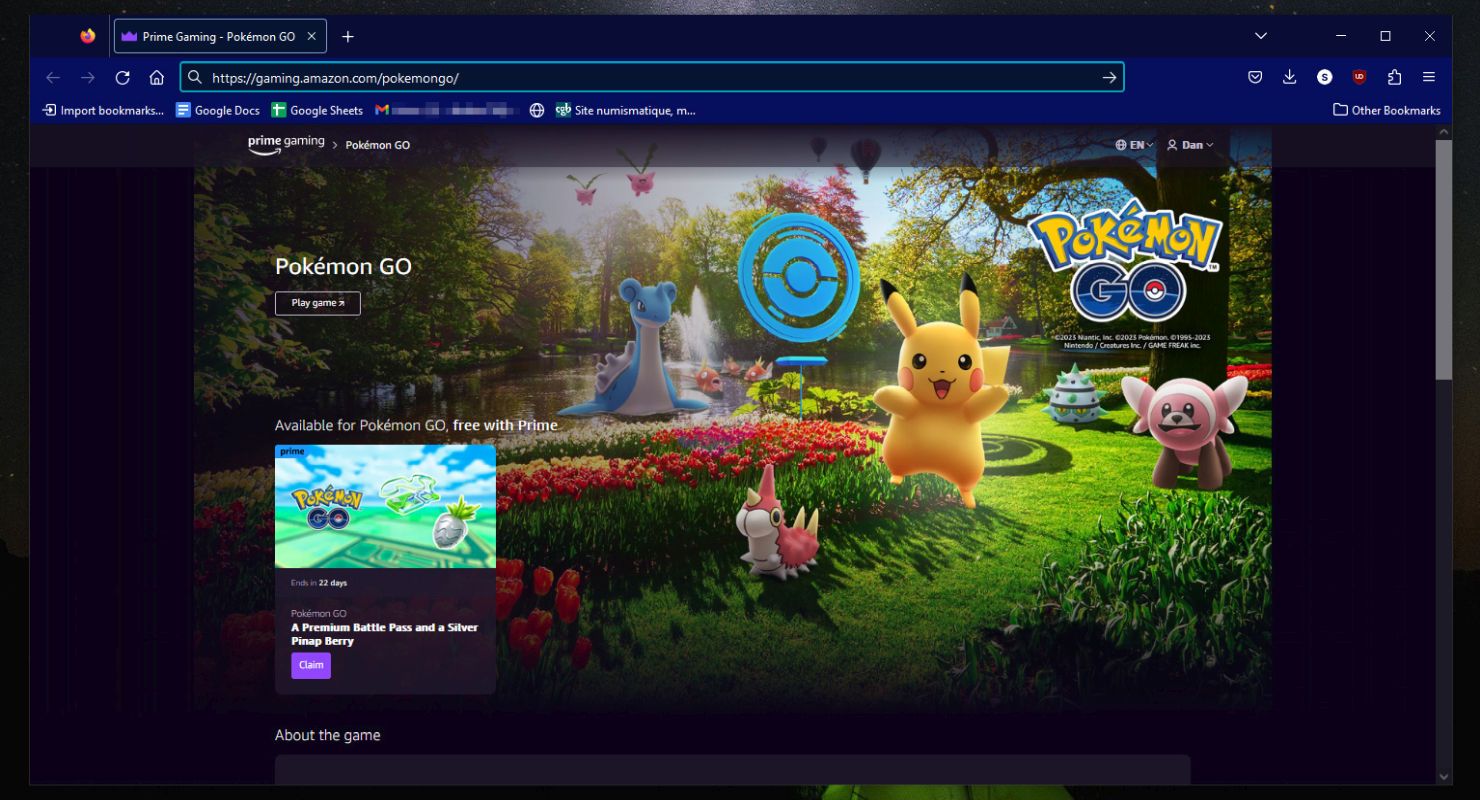Click the address bar URL field
Image resolution: width=1480 pixels, height=800 pixels.
click(652, 77)
